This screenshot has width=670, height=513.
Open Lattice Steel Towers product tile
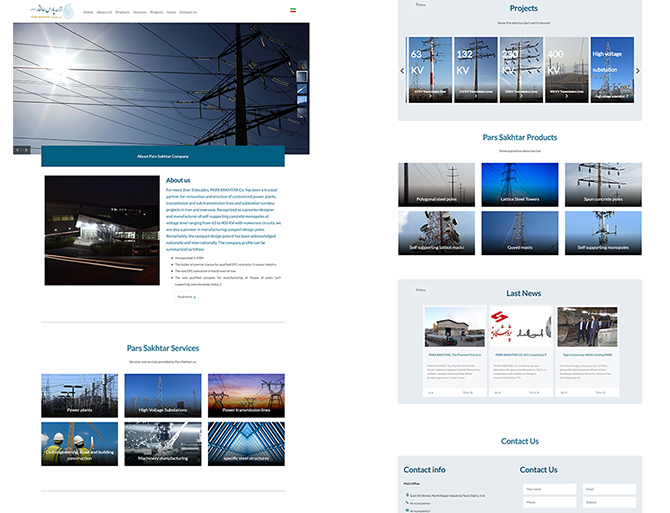(x=520, y=184)
